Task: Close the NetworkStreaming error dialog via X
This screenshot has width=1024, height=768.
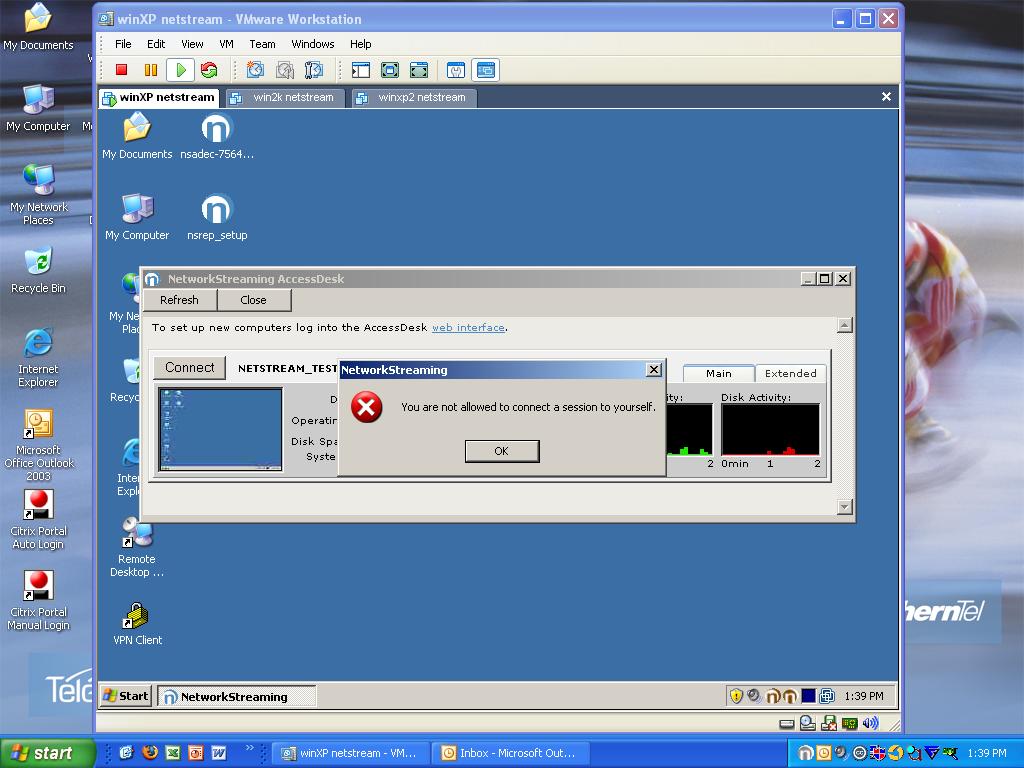Action: [653, 370]
